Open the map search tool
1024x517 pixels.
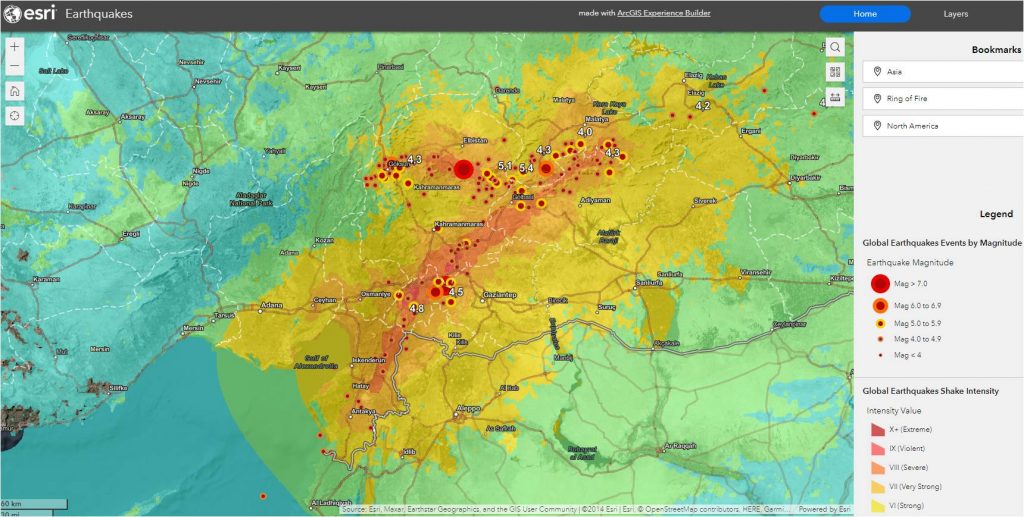(x=835, y=47)
